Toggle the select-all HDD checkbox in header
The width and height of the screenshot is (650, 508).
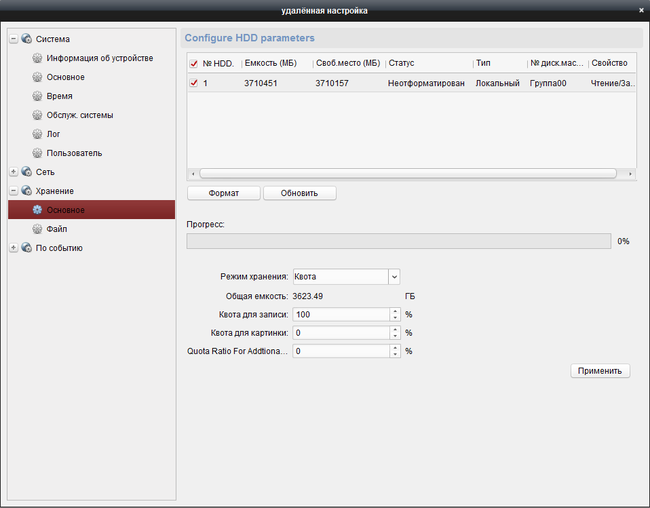194,63
